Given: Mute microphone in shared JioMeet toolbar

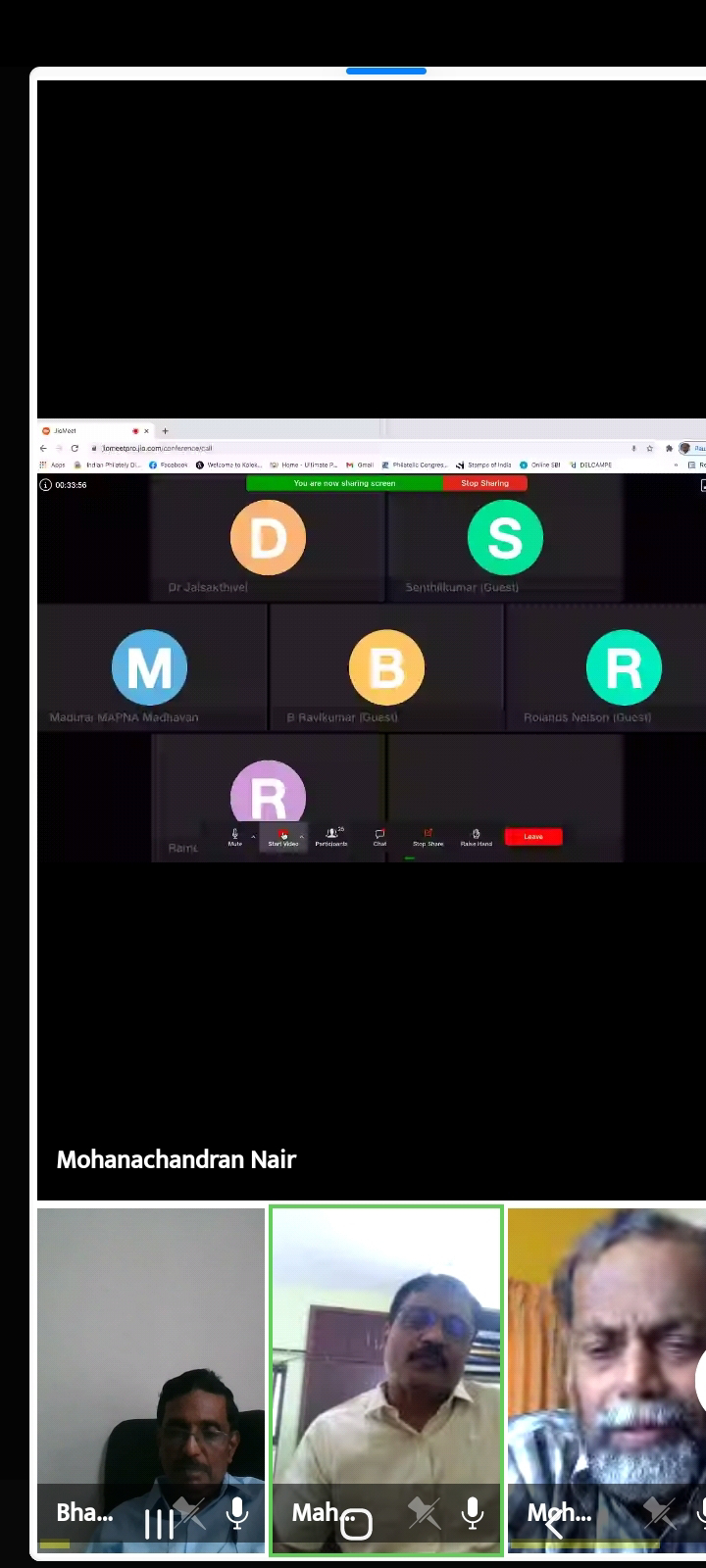Looking at the screenshot, I should [234, 837].
